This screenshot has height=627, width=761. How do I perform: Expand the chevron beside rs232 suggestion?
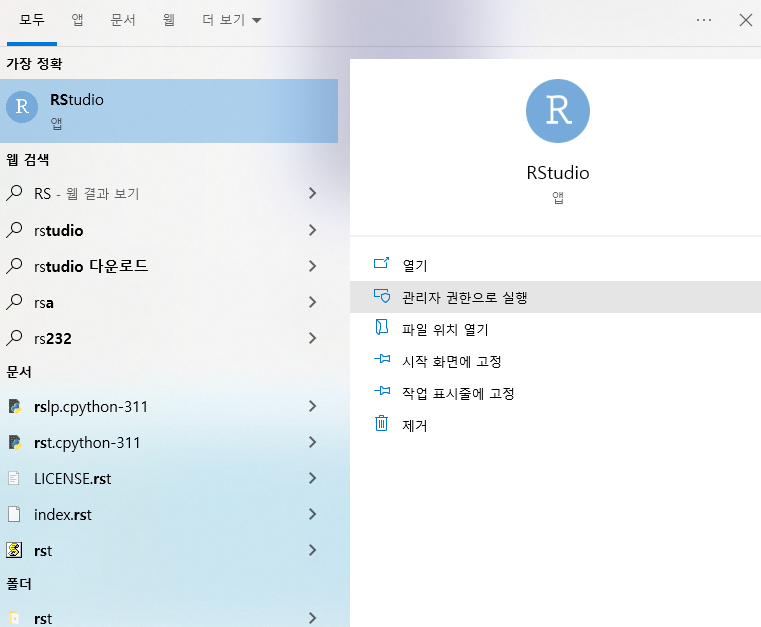(x=313, y=338)
